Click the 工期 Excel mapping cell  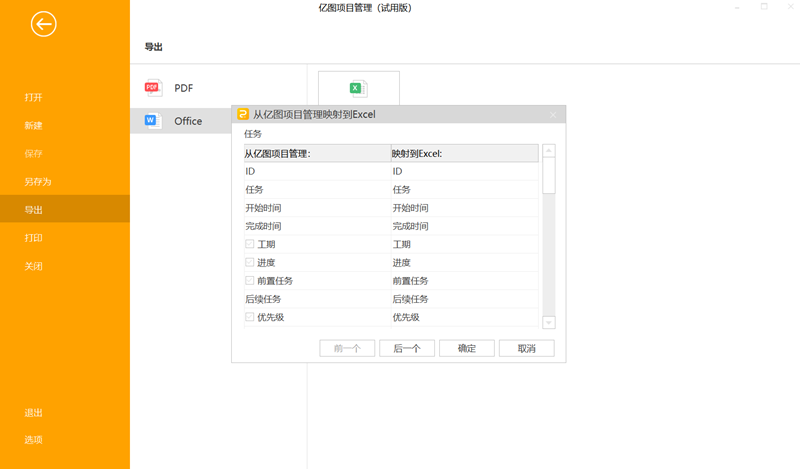pos(465,244)
